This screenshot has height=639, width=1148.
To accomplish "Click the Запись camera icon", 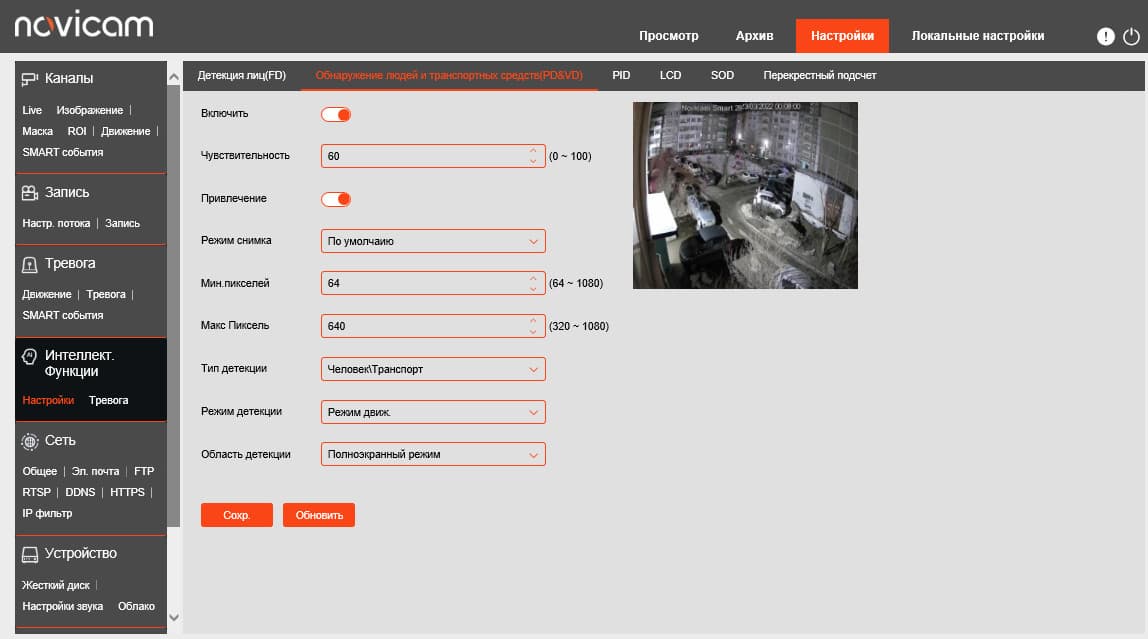I will tap(29, 193).
